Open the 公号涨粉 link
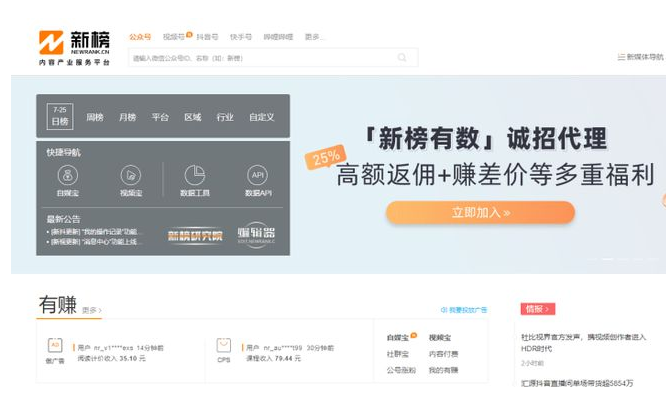The image size is (666, 401). point(401,370)
